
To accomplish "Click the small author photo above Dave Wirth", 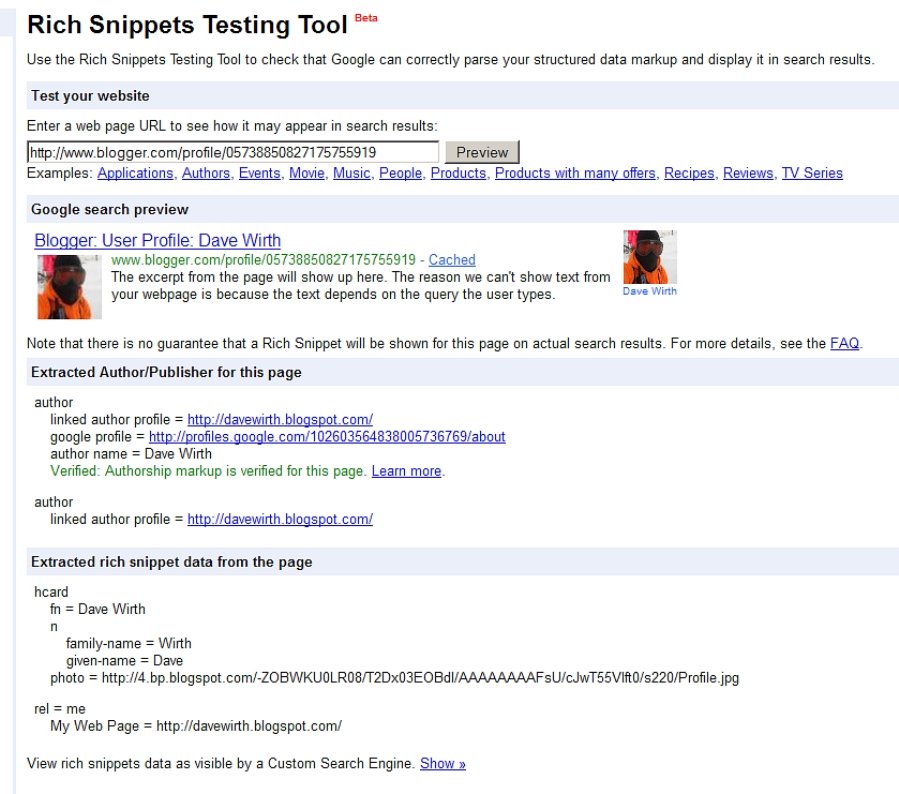I will (650, 257).
